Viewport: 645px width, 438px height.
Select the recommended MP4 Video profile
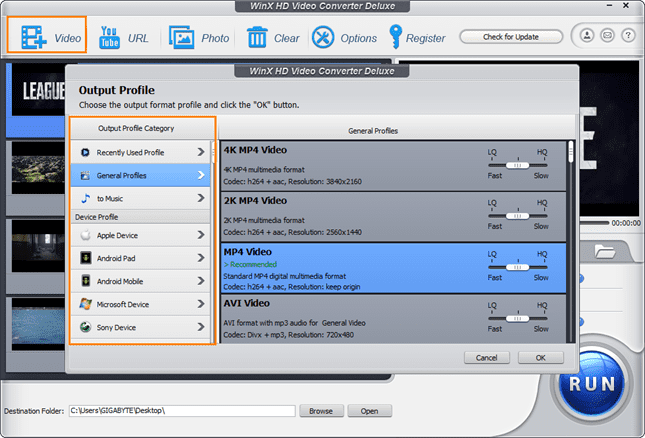coord(394,268)
